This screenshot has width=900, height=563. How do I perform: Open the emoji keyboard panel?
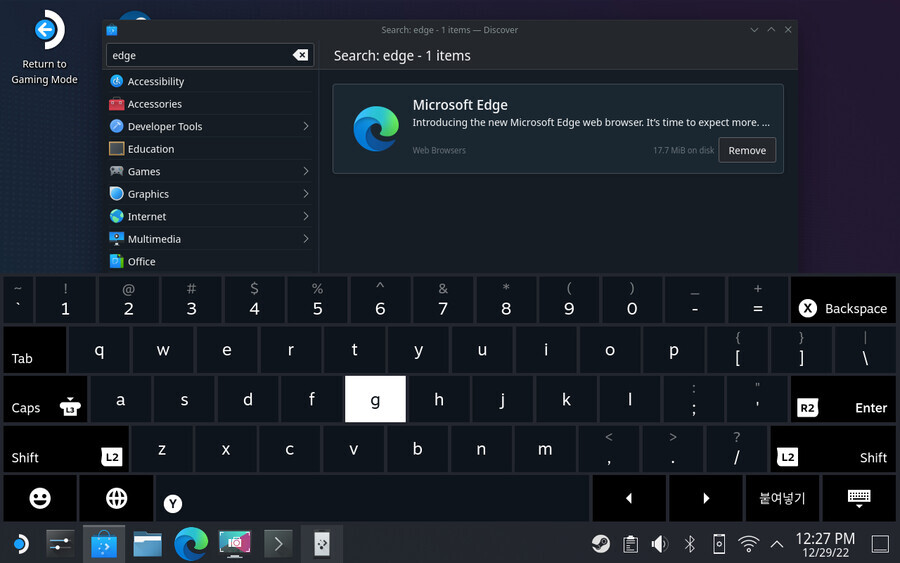[40, 498]
